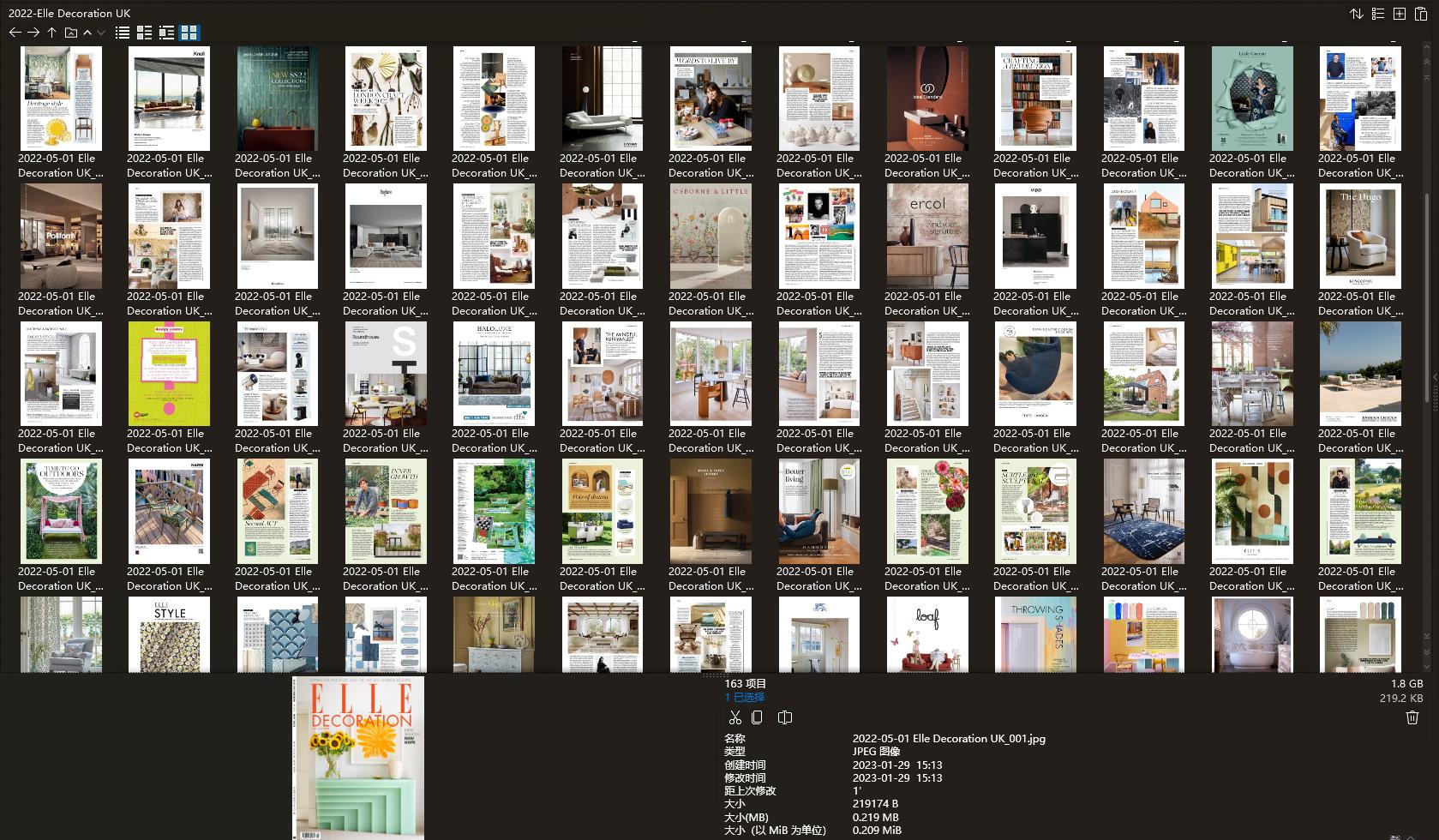Switch to list view mode
The image size is (1439, 840).
pos(122,33)
